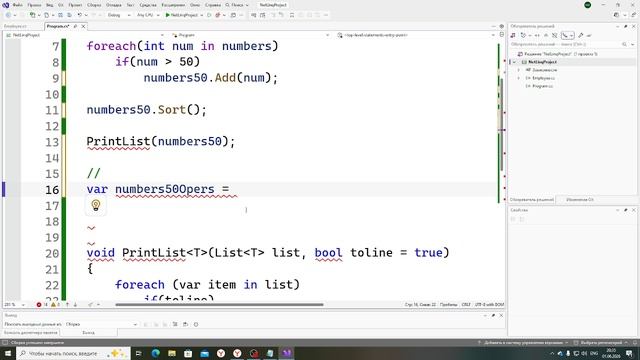Image resolution: width=640 pixels, height=360 pixels.
Task: Open the editor zoom level dropdown
Action: pos(14,304)
